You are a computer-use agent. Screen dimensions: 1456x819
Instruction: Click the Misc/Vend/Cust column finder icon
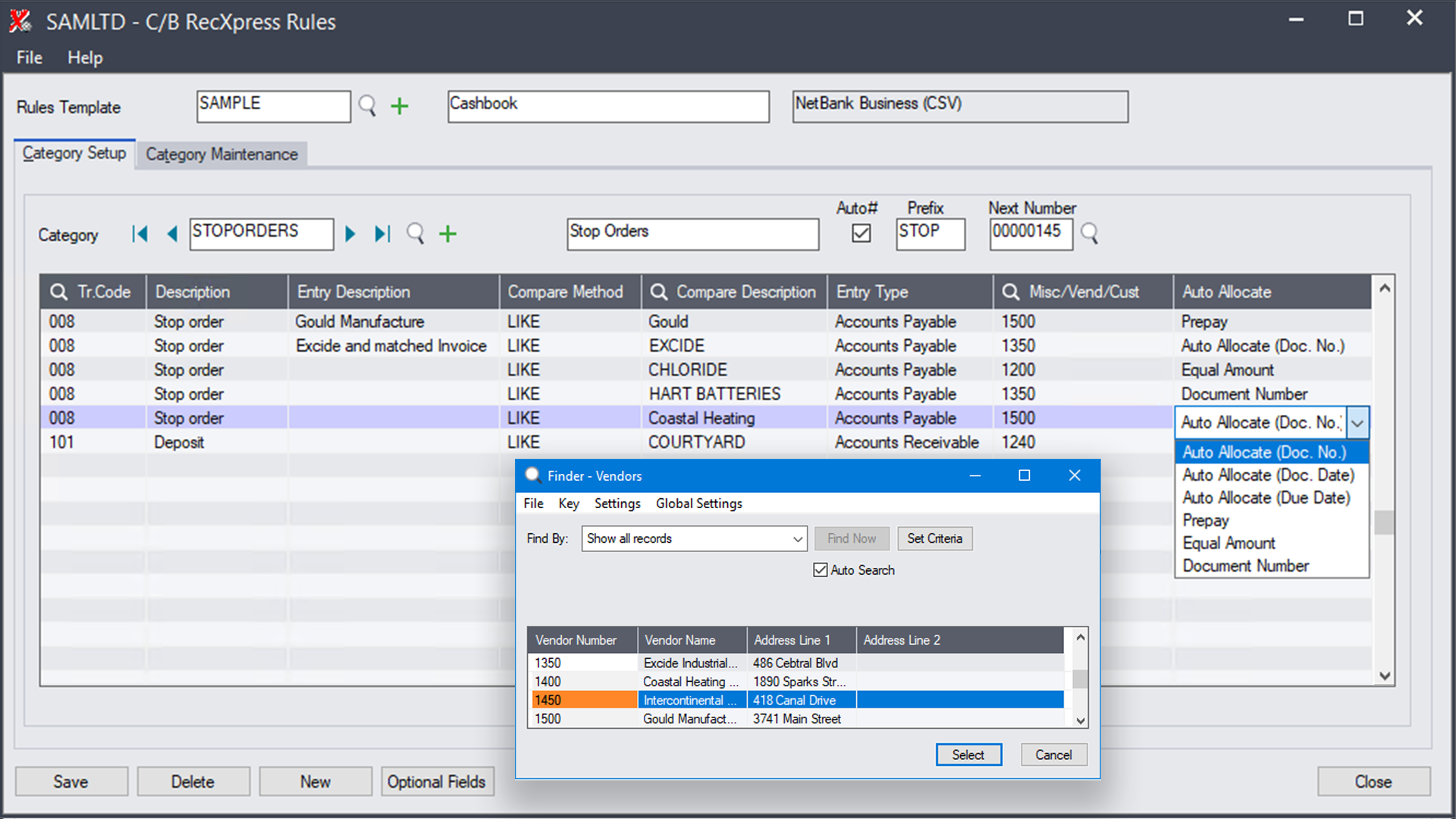point(1011,292)
